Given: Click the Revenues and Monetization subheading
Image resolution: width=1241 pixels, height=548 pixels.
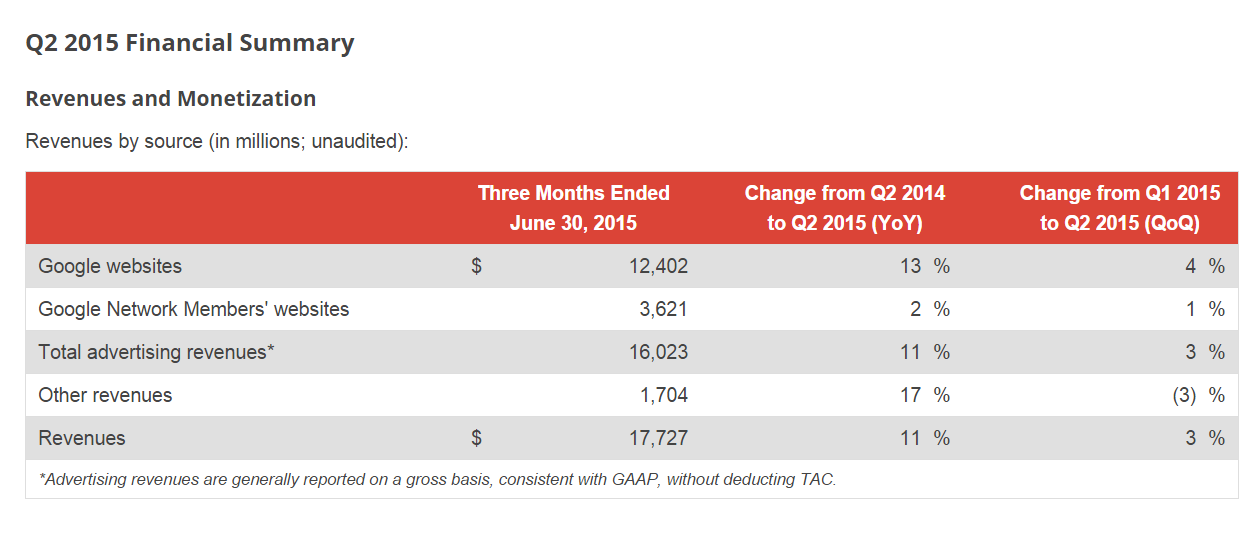Looking at the screenshot, I should point(171,98).
